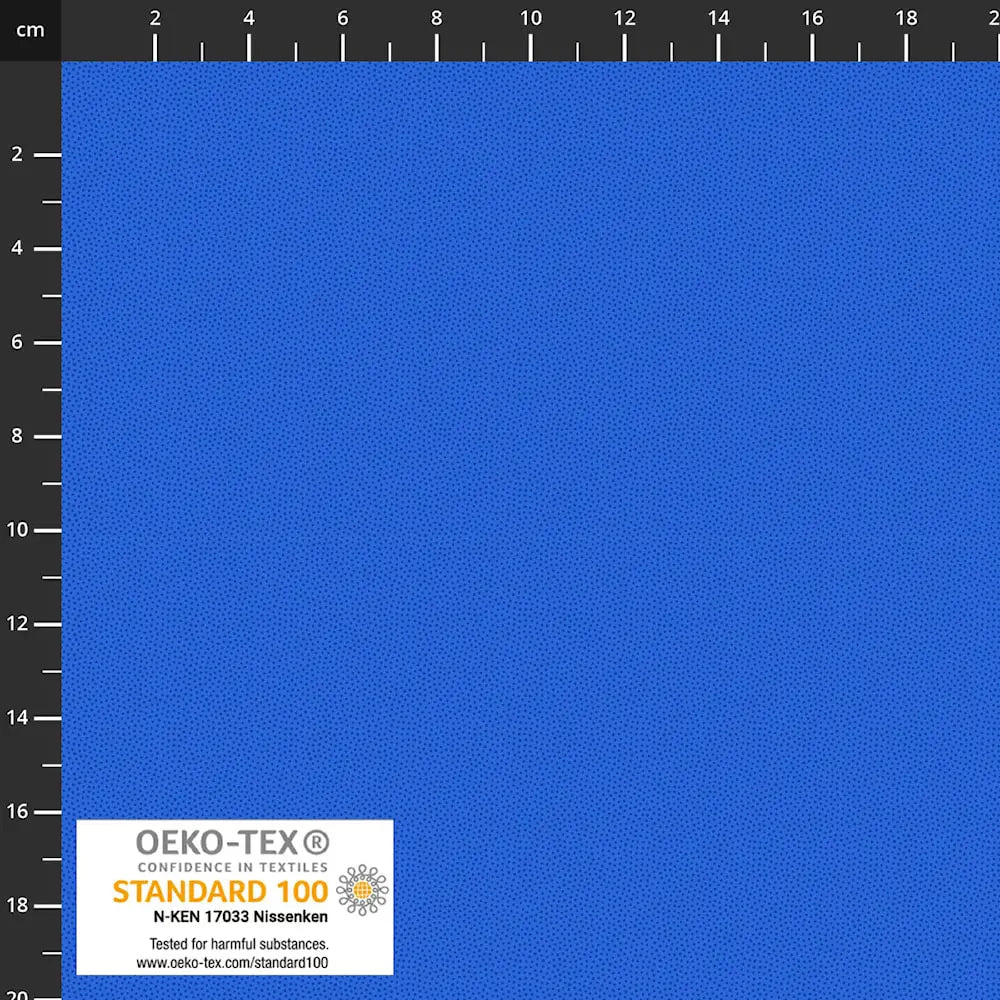Click the 2 on the top ruler
The height and width of the screenshot is (1000, 1000).
pyautogui.click(x=155, y=19)
